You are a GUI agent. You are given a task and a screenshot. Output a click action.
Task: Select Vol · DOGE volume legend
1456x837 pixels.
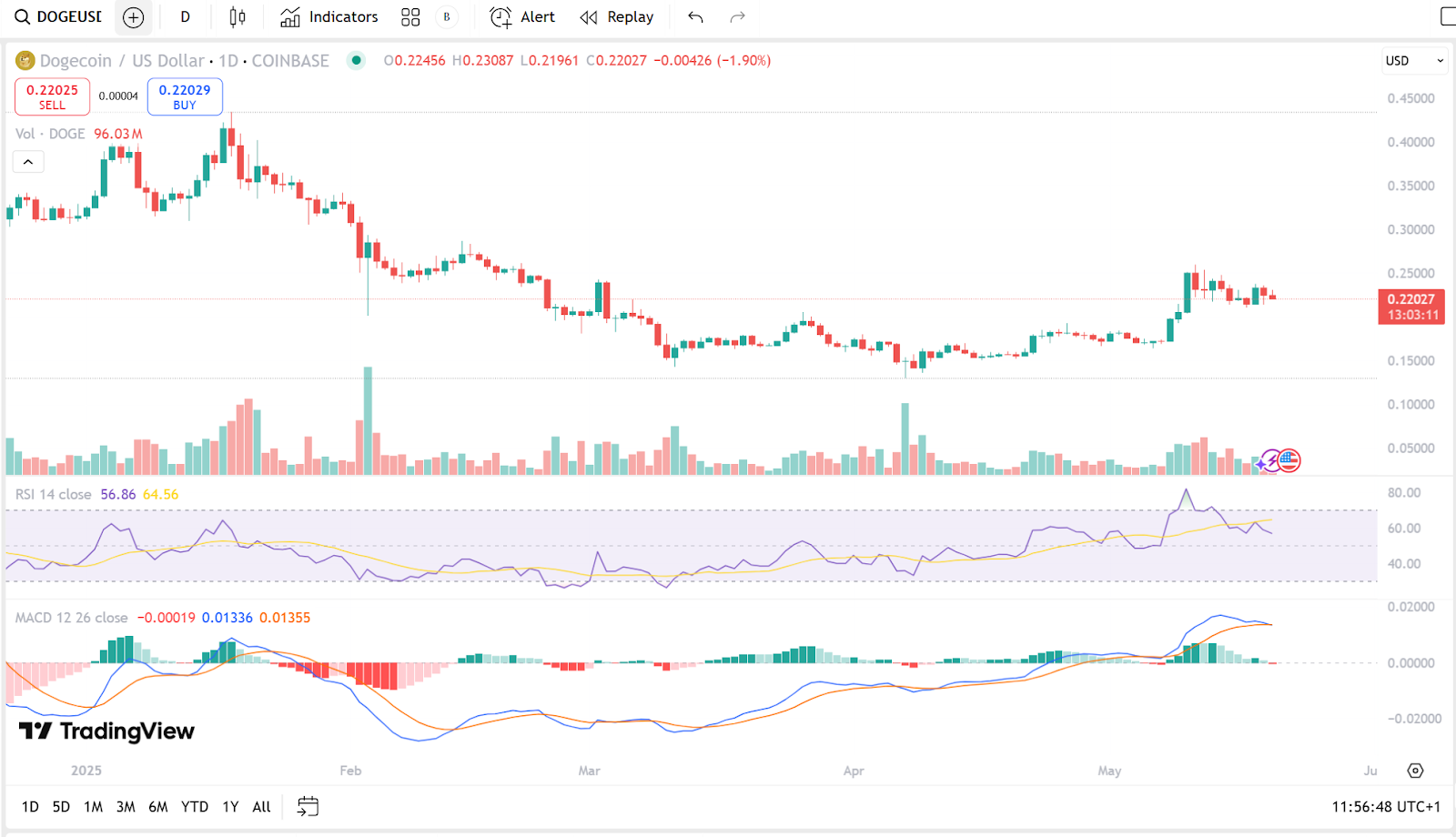(x=50, y=134)
